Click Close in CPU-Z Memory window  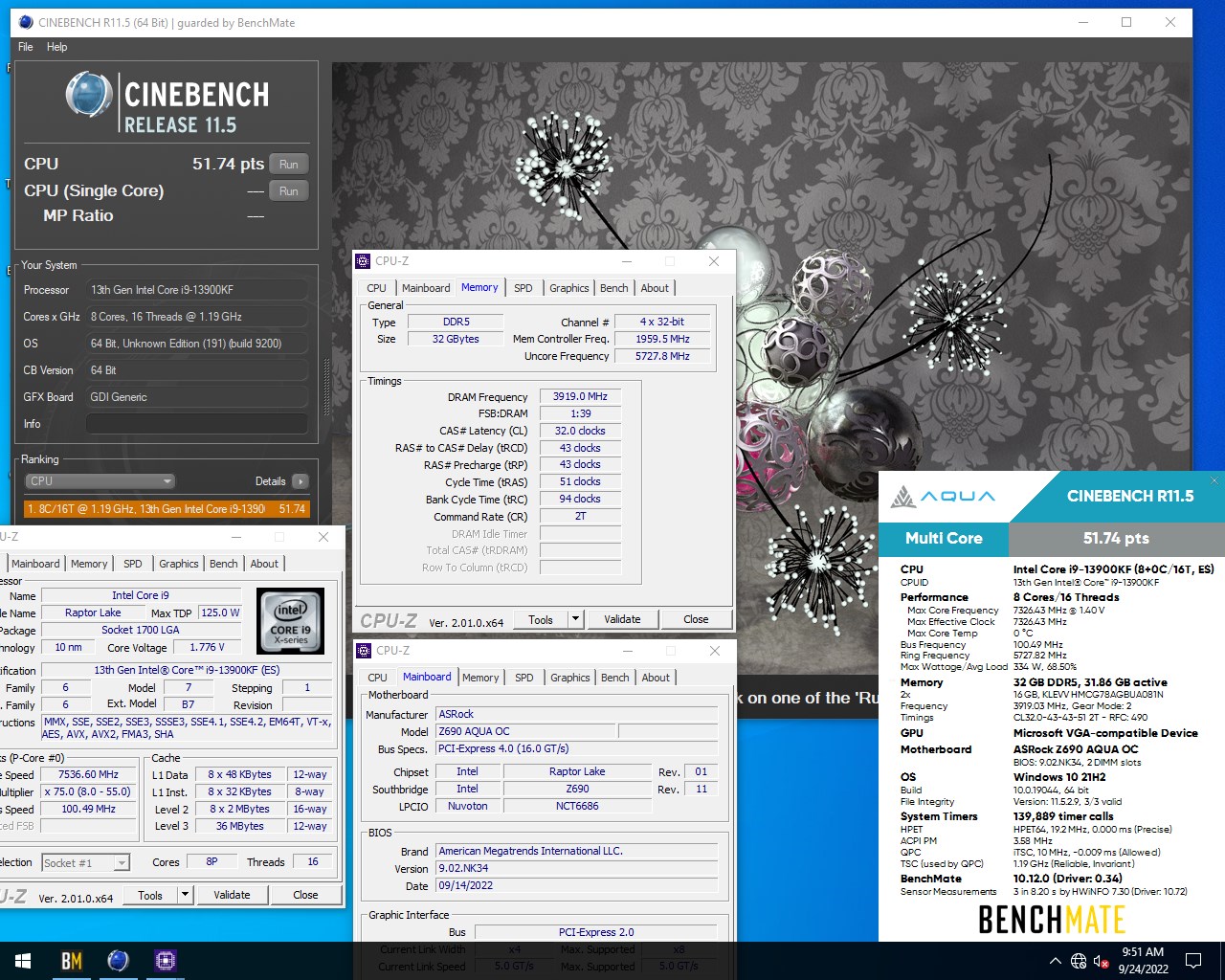pos(696,619)
